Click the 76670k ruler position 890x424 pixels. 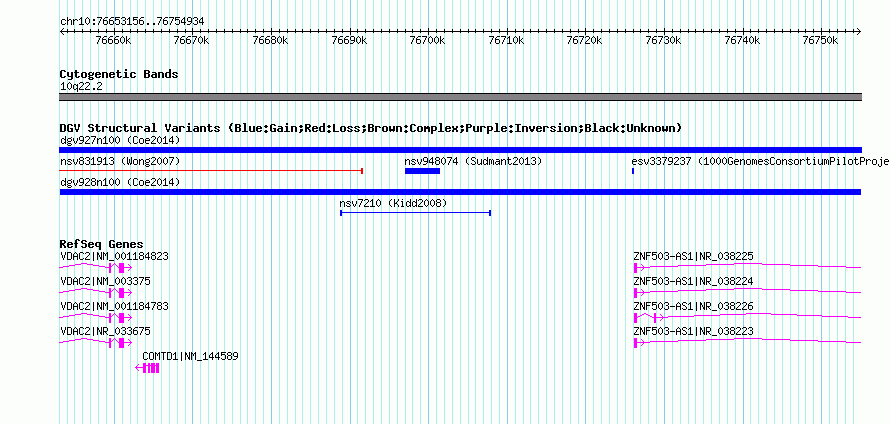[x=192, y=41]
